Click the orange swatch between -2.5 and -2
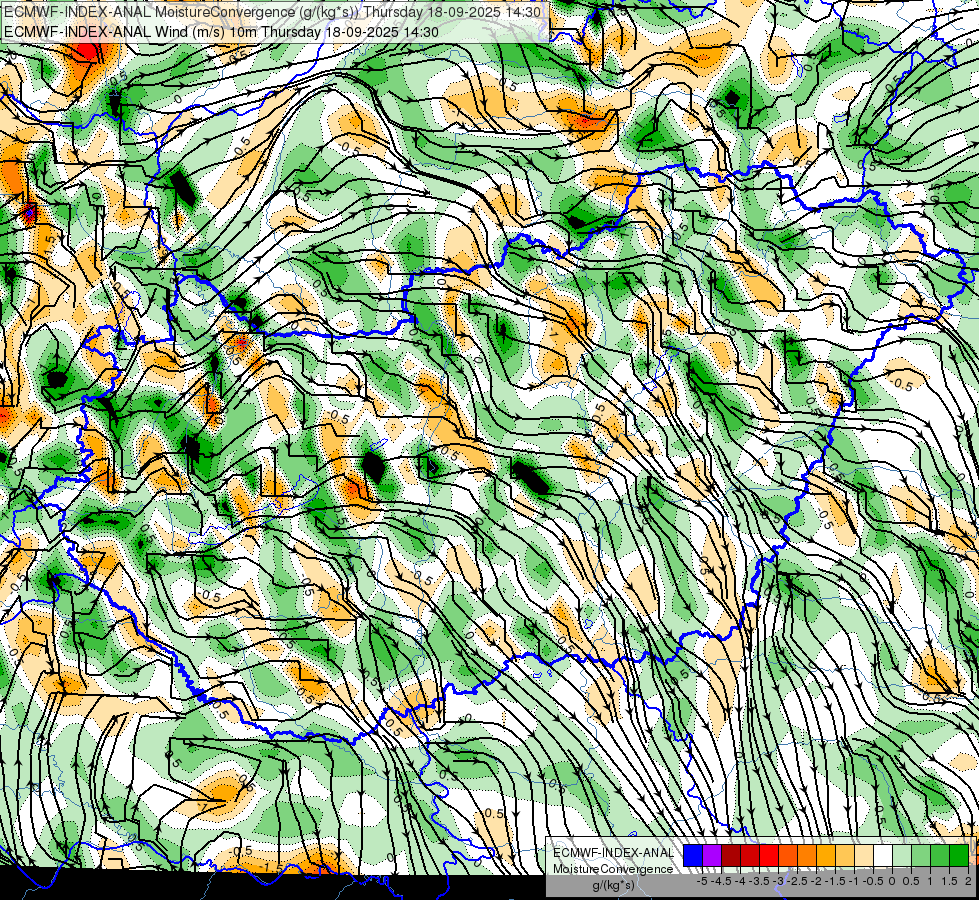 click(807, 856)
